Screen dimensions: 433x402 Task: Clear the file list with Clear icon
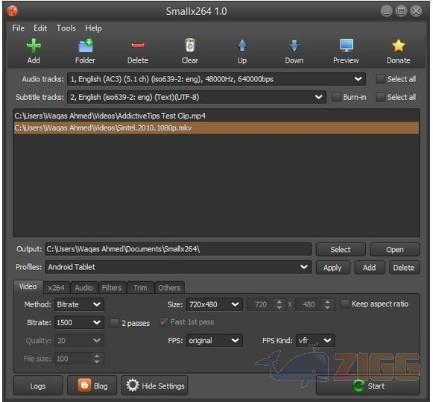pos(190,46)
